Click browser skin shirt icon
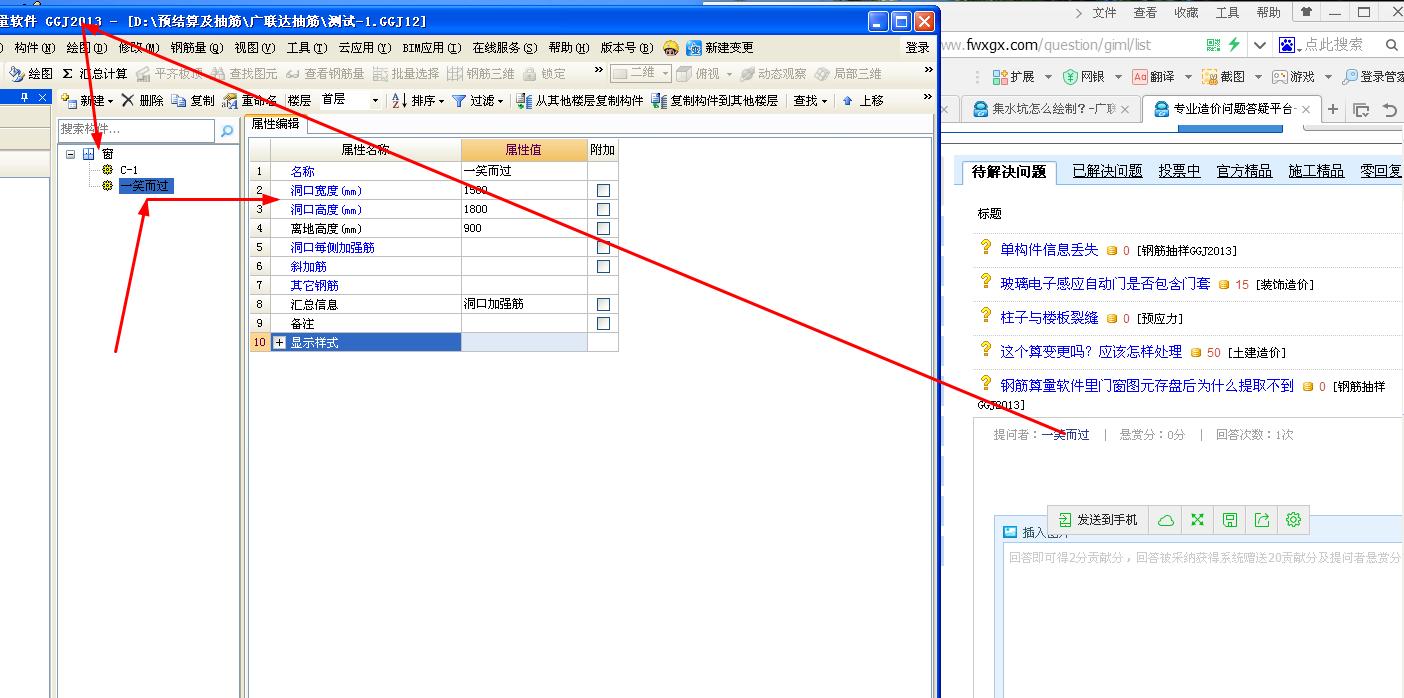1404x698 pixels. click(1306, 13)
